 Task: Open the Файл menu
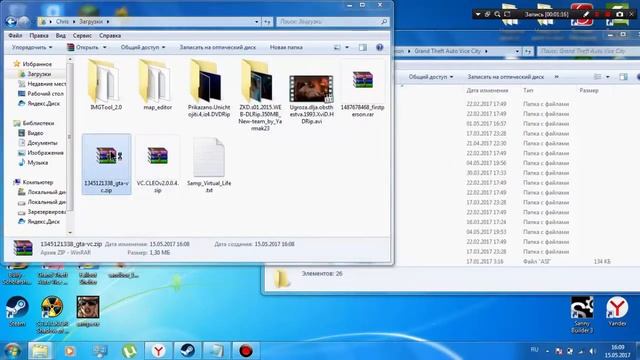16,36
